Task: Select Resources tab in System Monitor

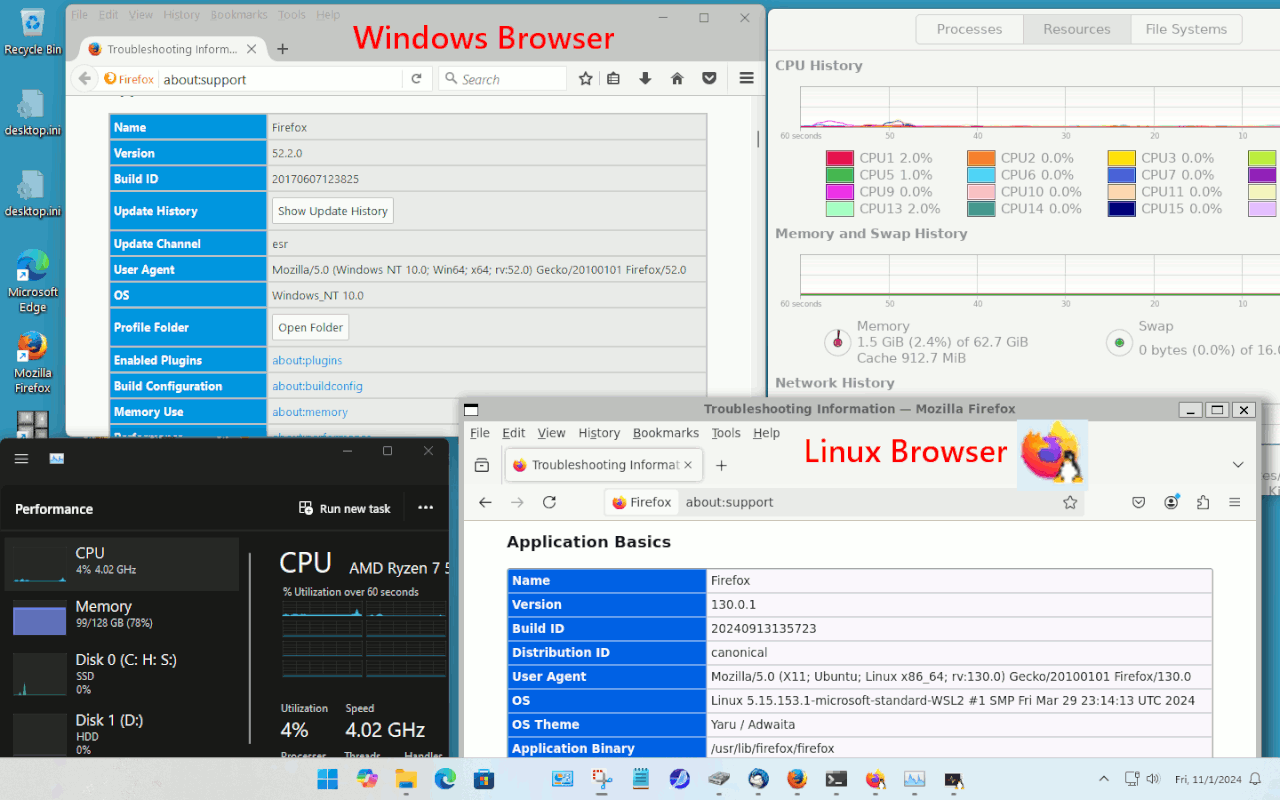Action: pyautogui.click(x=1077, y=29)
